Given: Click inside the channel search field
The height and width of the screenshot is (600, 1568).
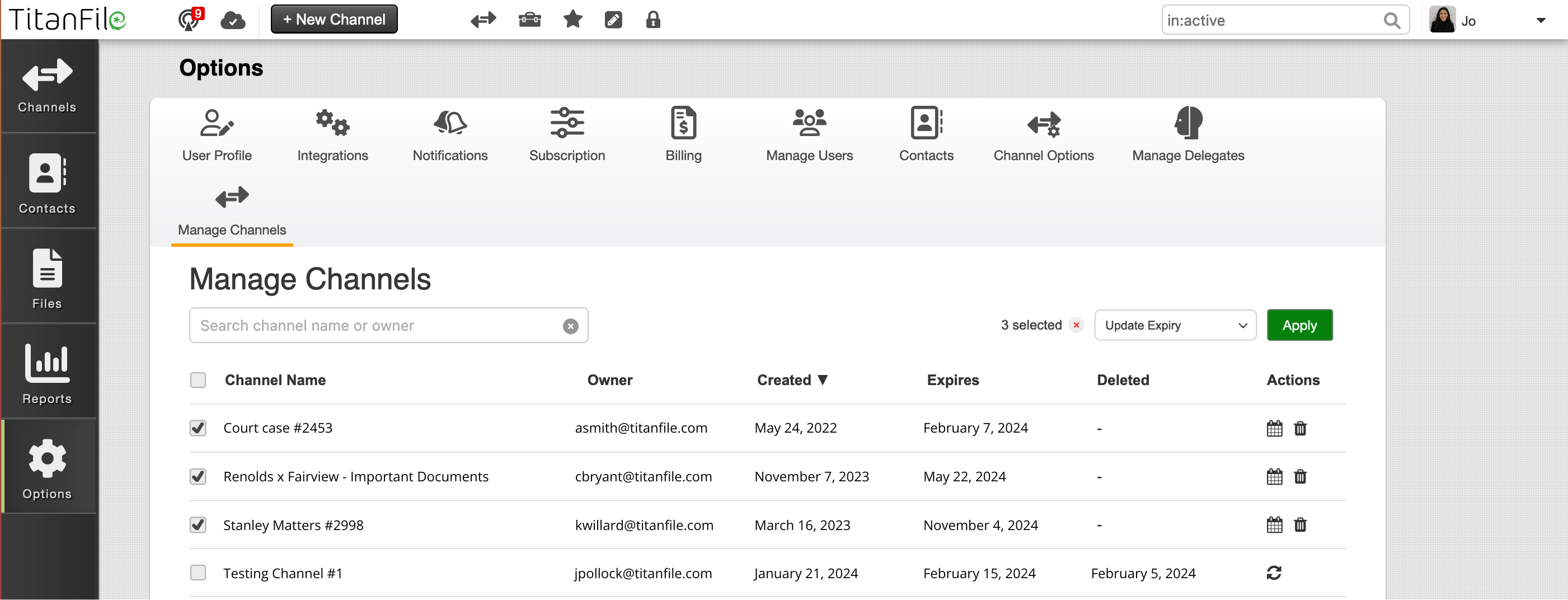Looking at the screenshot, I should (x=377, y=325).
